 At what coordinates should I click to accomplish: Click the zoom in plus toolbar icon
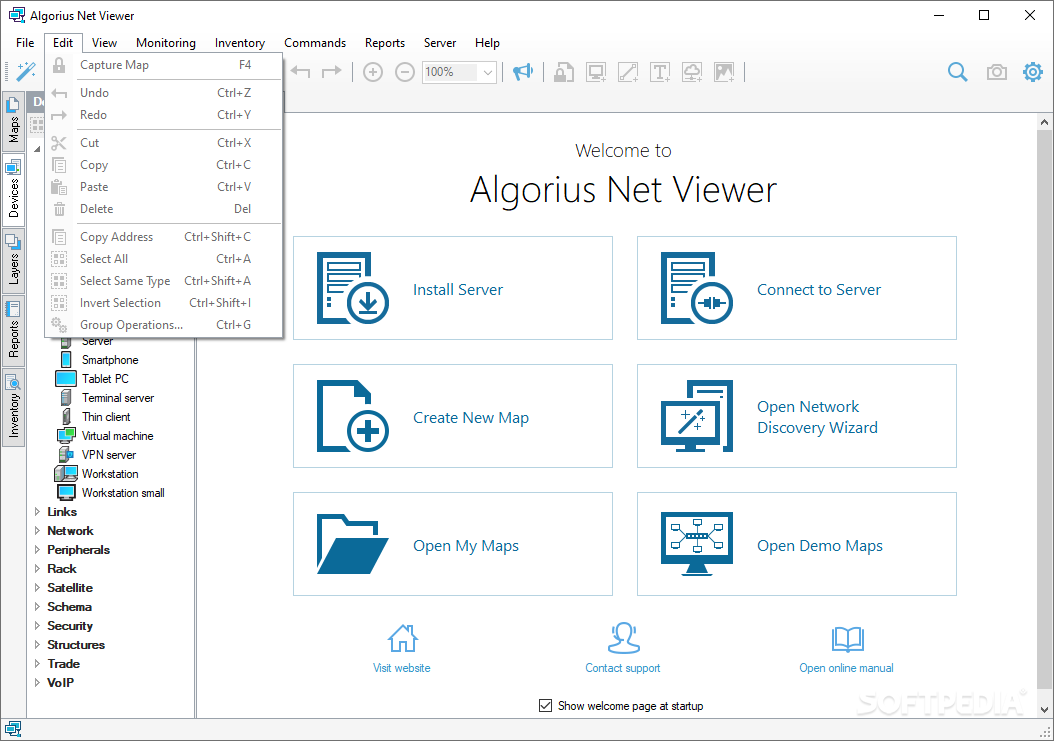click(373, 72)
